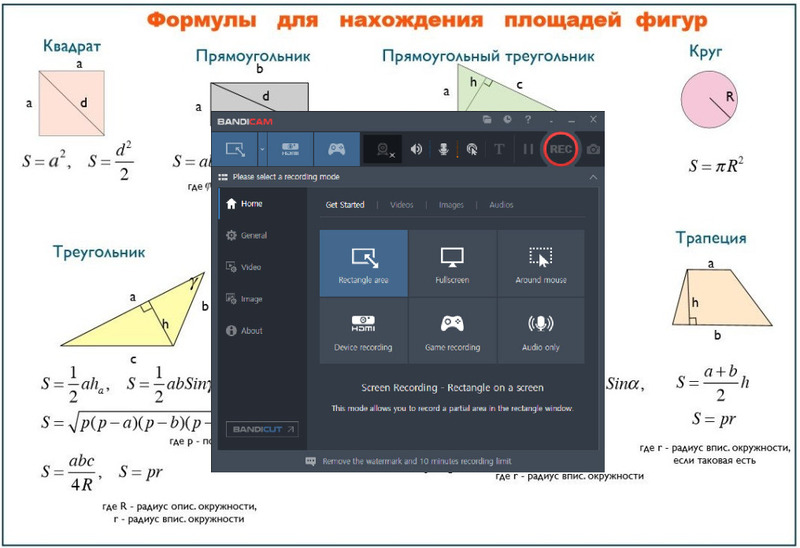
Task: Open the About section
Action: tap(263, 331)
